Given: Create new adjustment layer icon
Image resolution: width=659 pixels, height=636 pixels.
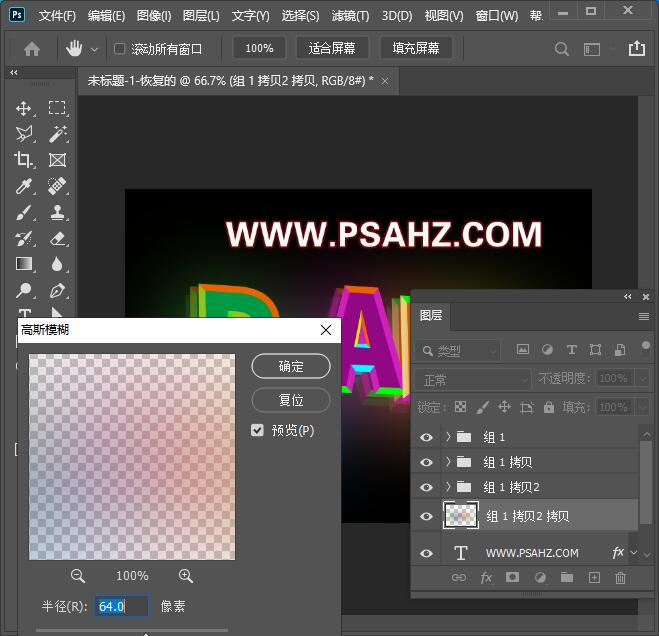Looking at the screenshot, I should click(x=540, y=578).
